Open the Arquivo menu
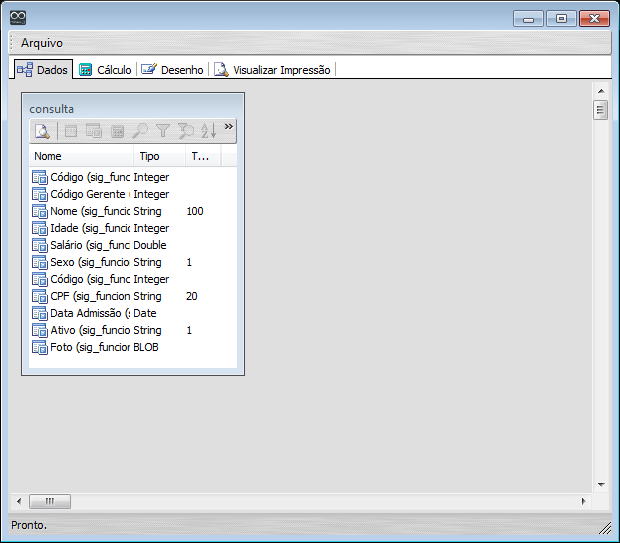 (x=42, y=43)
